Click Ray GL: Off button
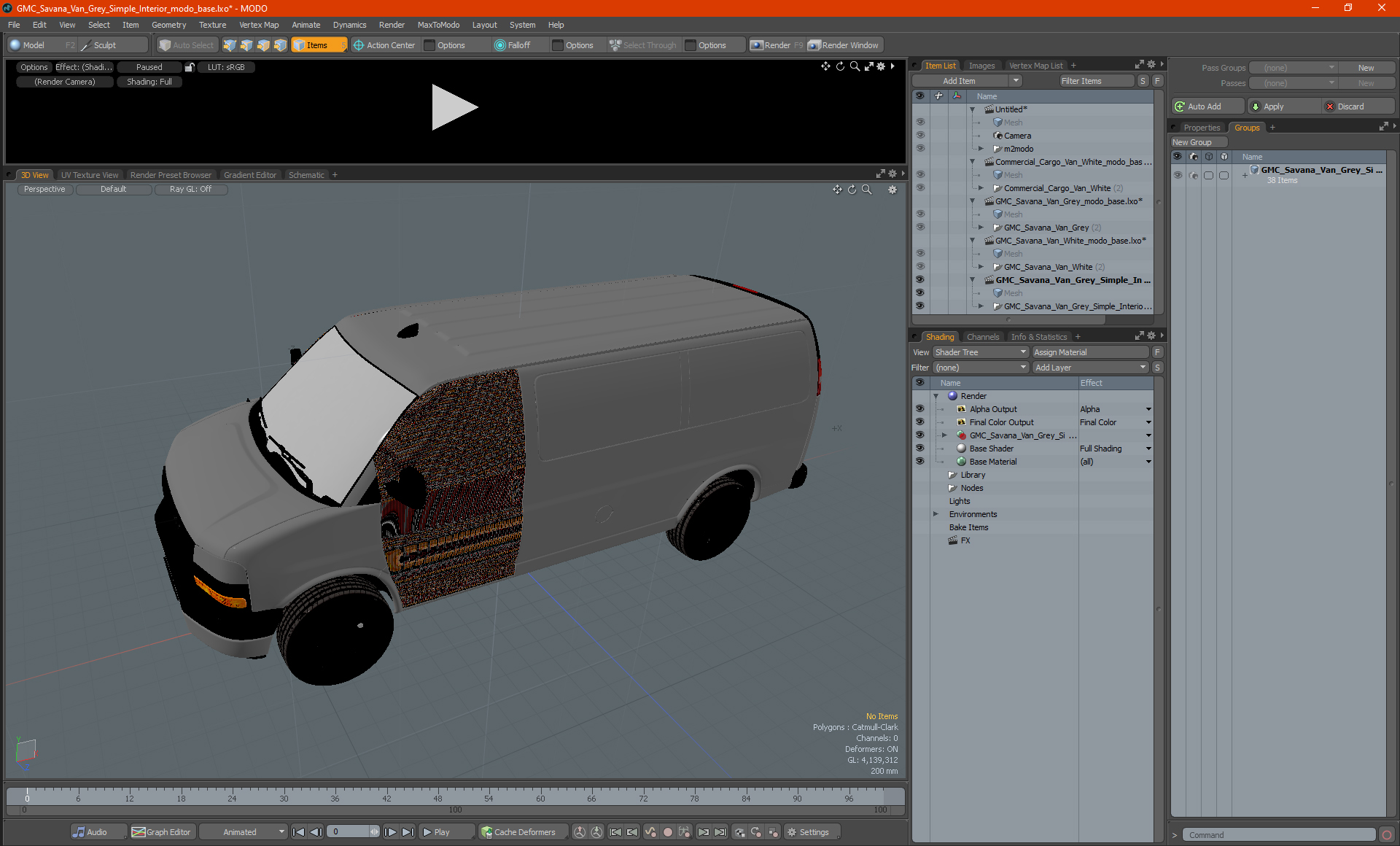 click(190, 190)
